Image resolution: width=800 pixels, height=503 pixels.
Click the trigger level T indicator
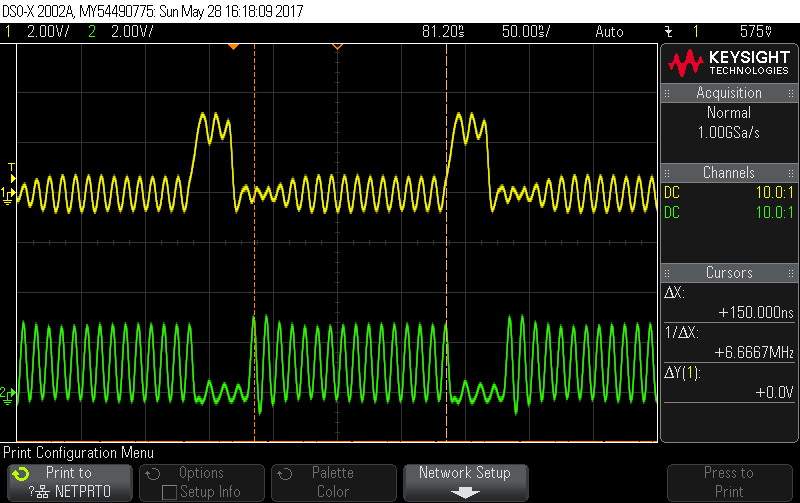click(12, 173)
